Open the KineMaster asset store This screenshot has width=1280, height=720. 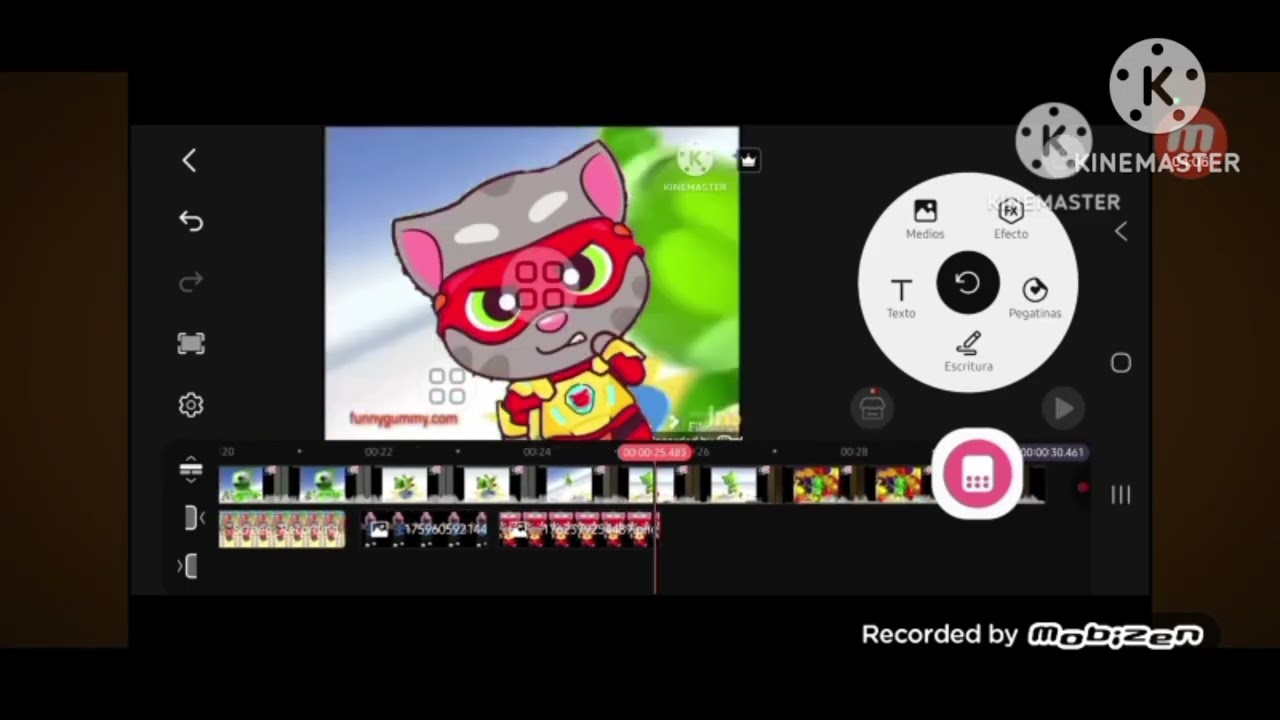[x=872, y=408]
